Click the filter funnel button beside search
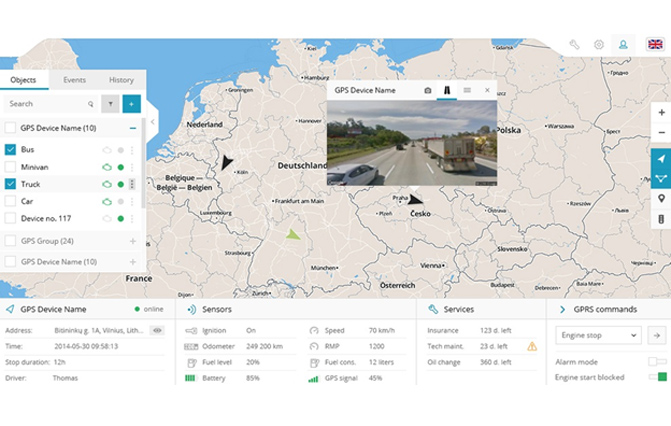671x426 pixels. (x=109, y=103)
